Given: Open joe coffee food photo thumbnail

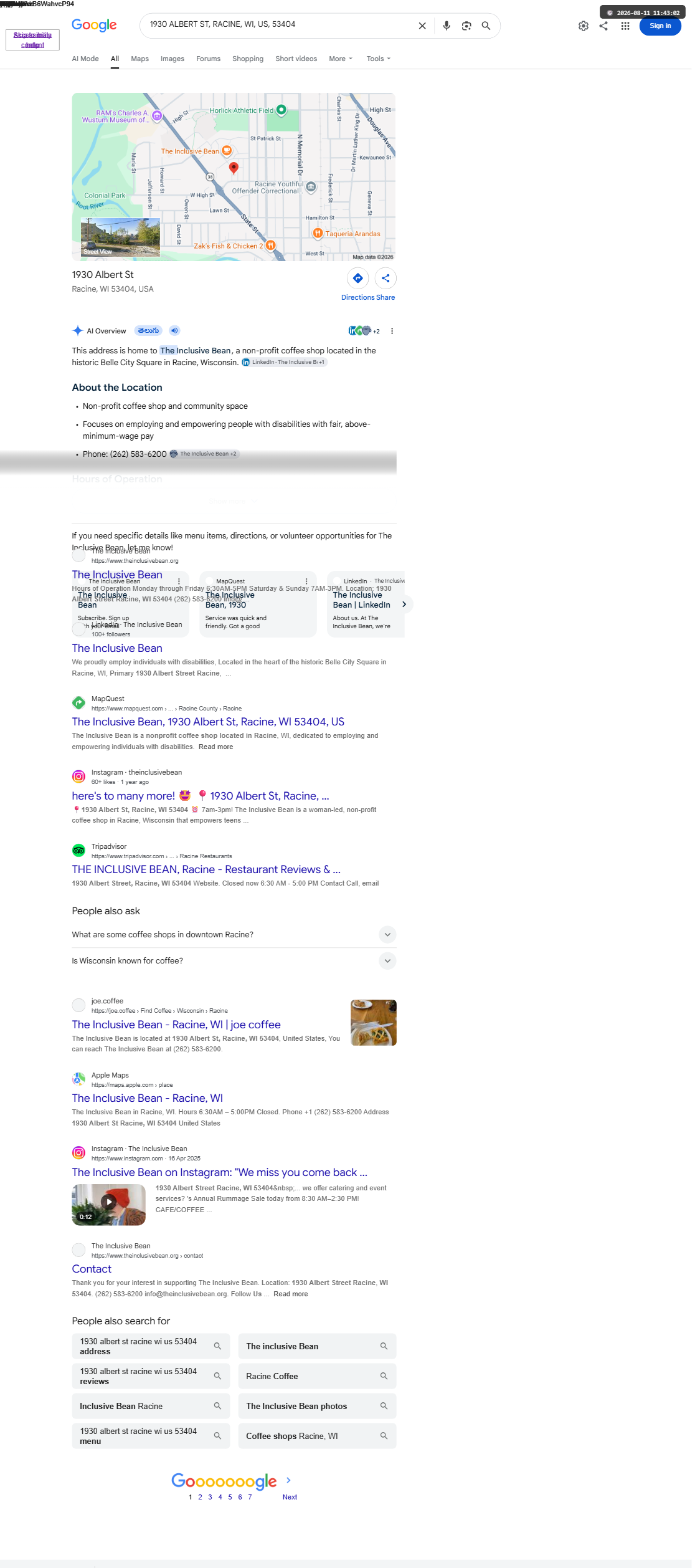Looking at the screenshot, I should [x=374, y=1023].
